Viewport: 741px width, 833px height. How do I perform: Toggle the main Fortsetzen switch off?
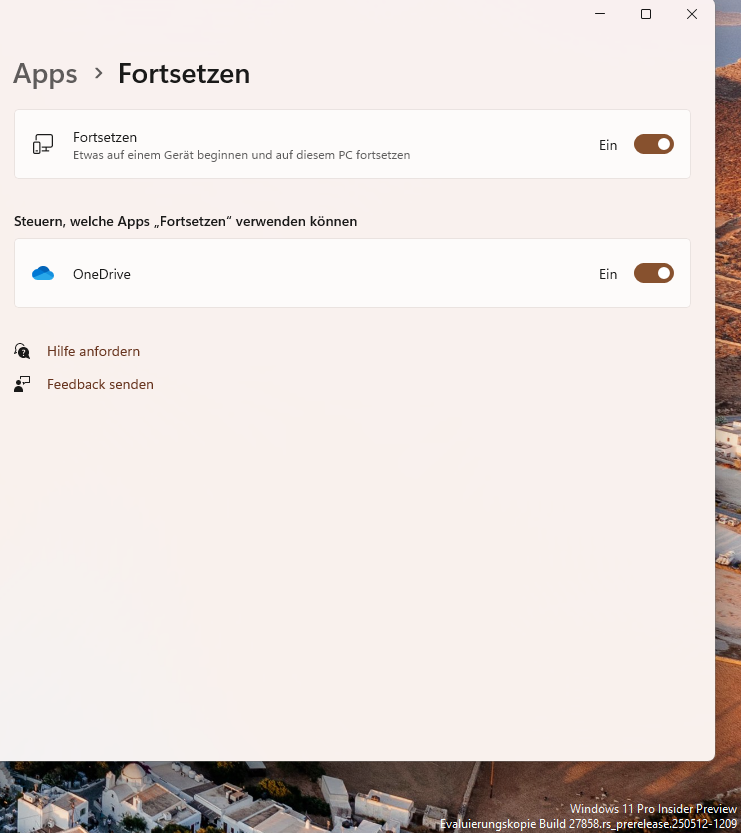coord(653,145)
